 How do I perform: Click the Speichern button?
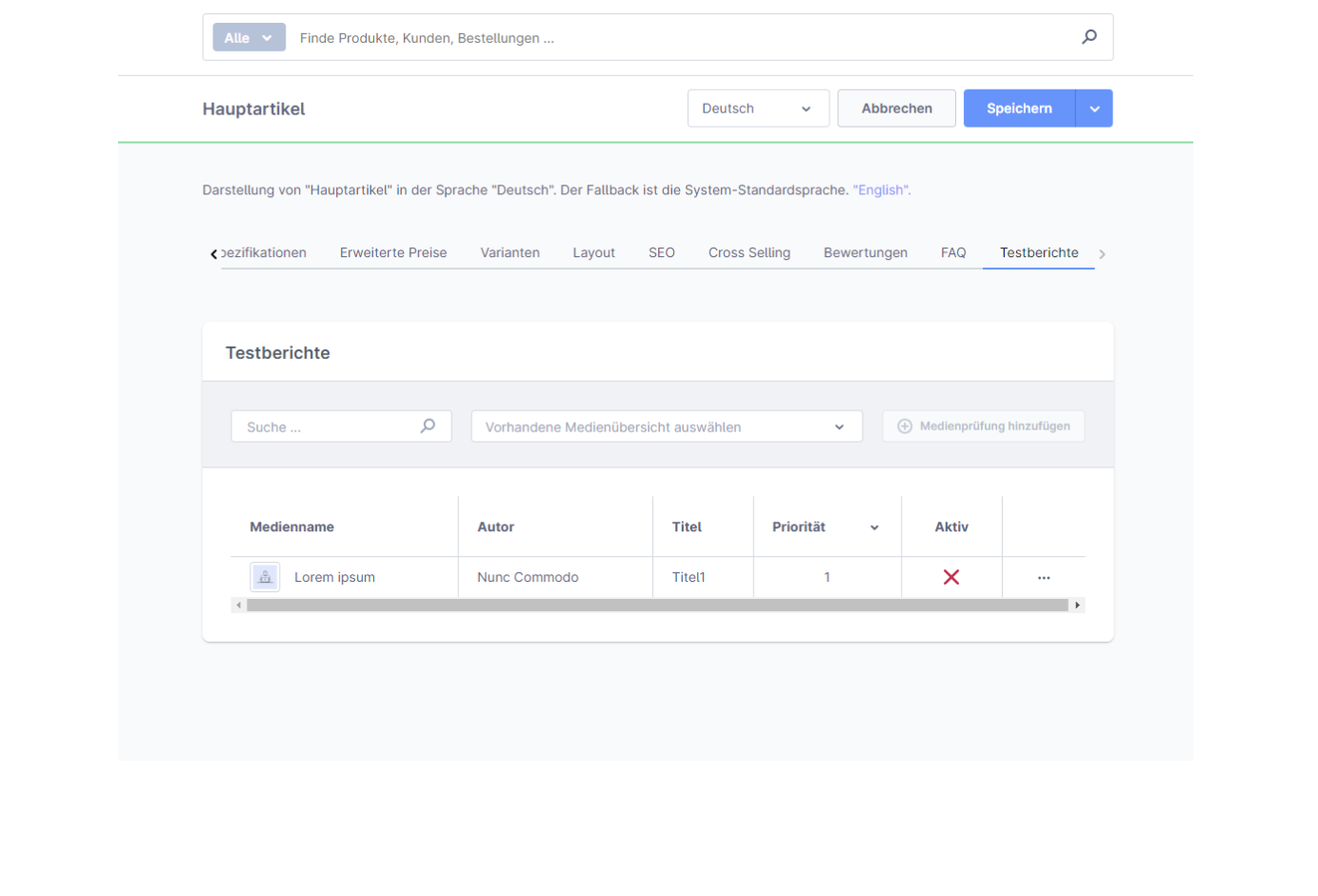pyautogui.click(x=1019, y=109)
